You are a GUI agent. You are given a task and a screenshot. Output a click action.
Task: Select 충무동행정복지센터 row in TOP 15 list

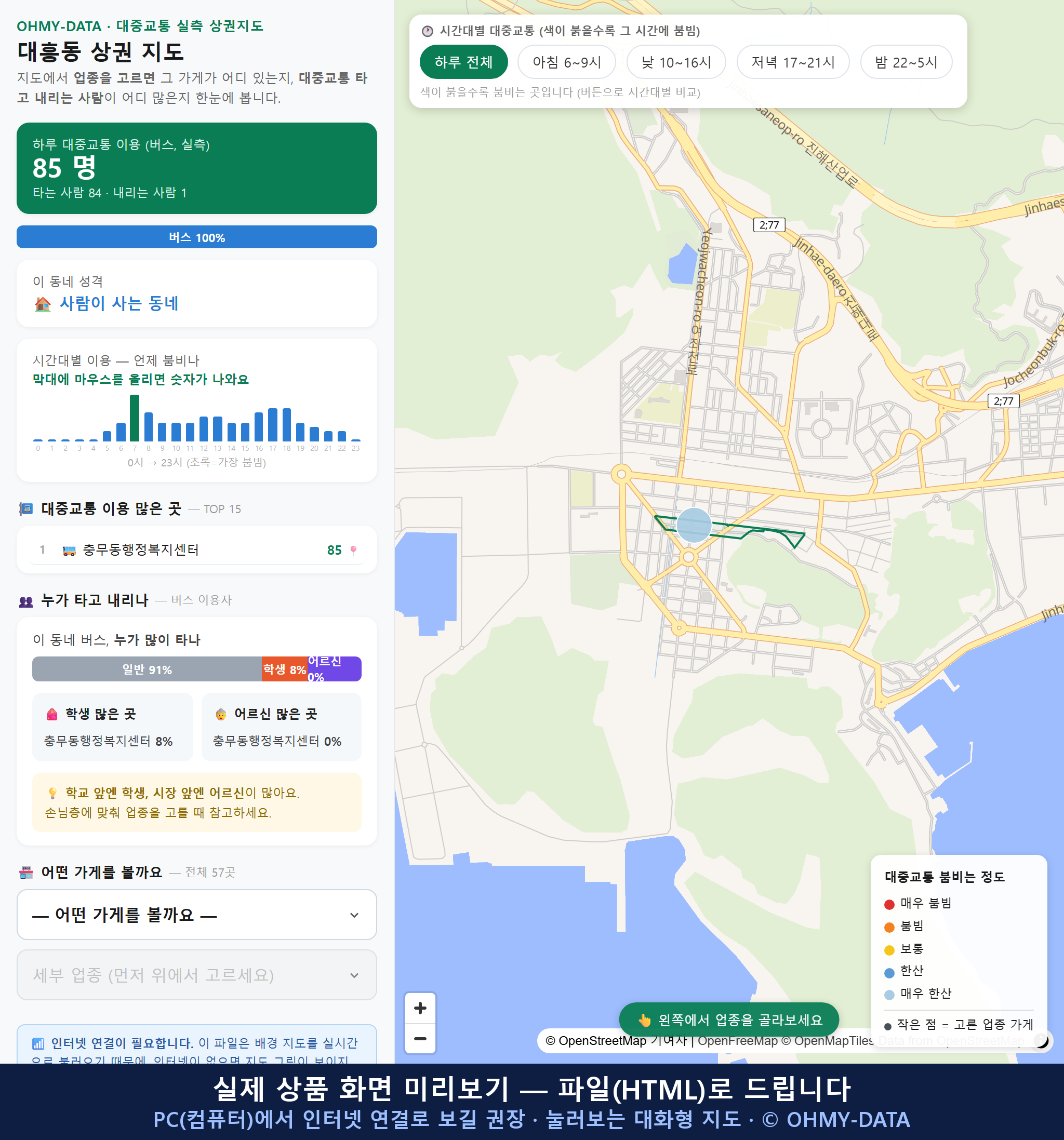click(x=197, y=549)
